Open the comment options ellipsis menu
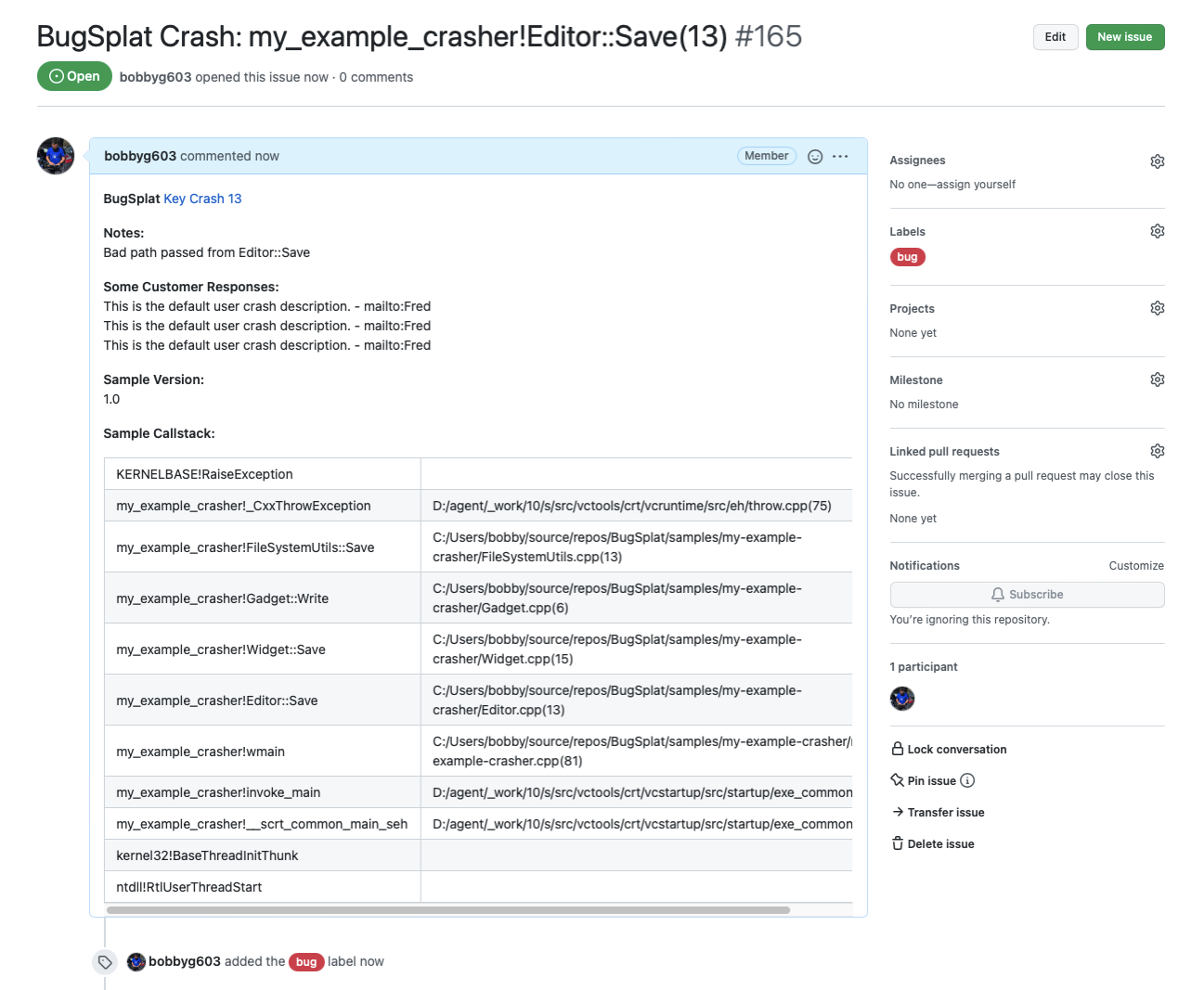 point(840,157)
